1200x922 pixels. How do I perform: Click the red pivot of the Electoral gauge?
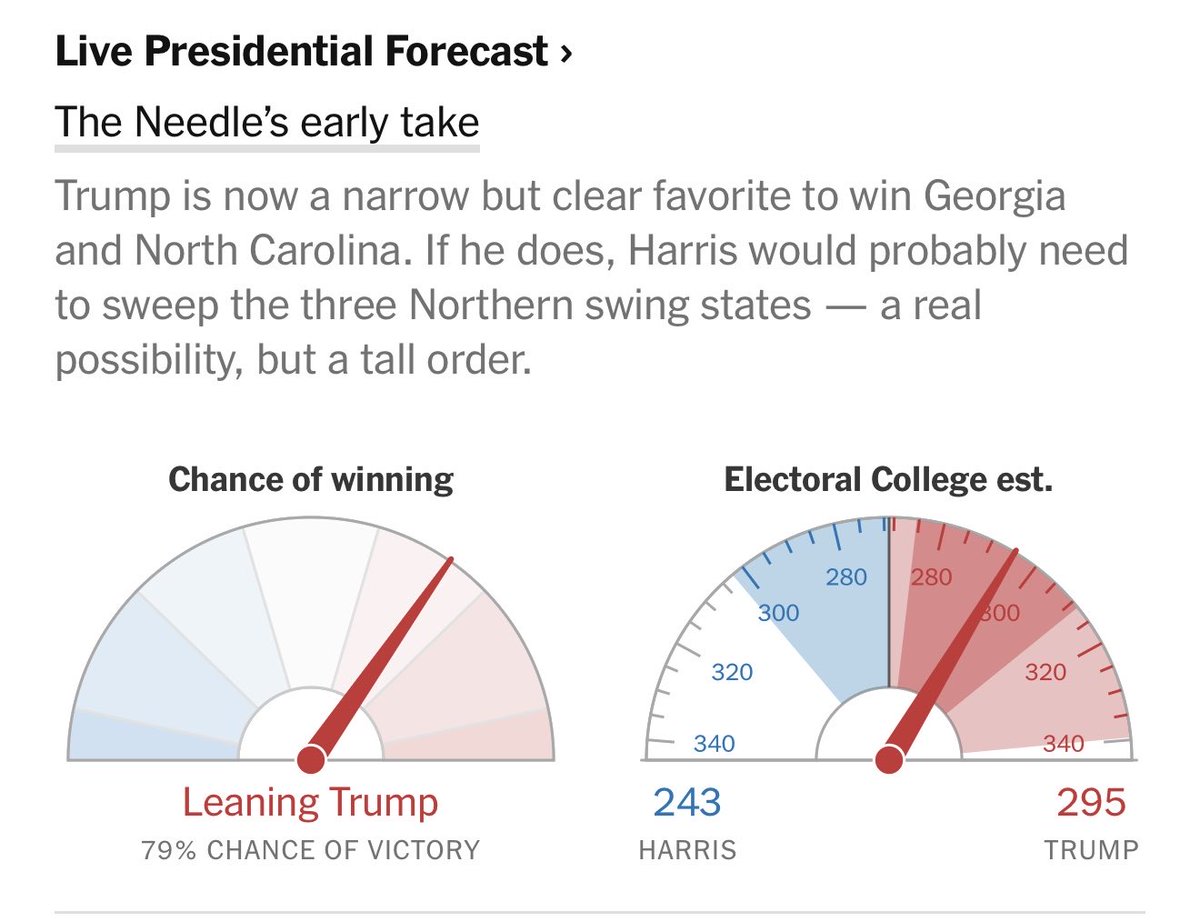(889, 761)
